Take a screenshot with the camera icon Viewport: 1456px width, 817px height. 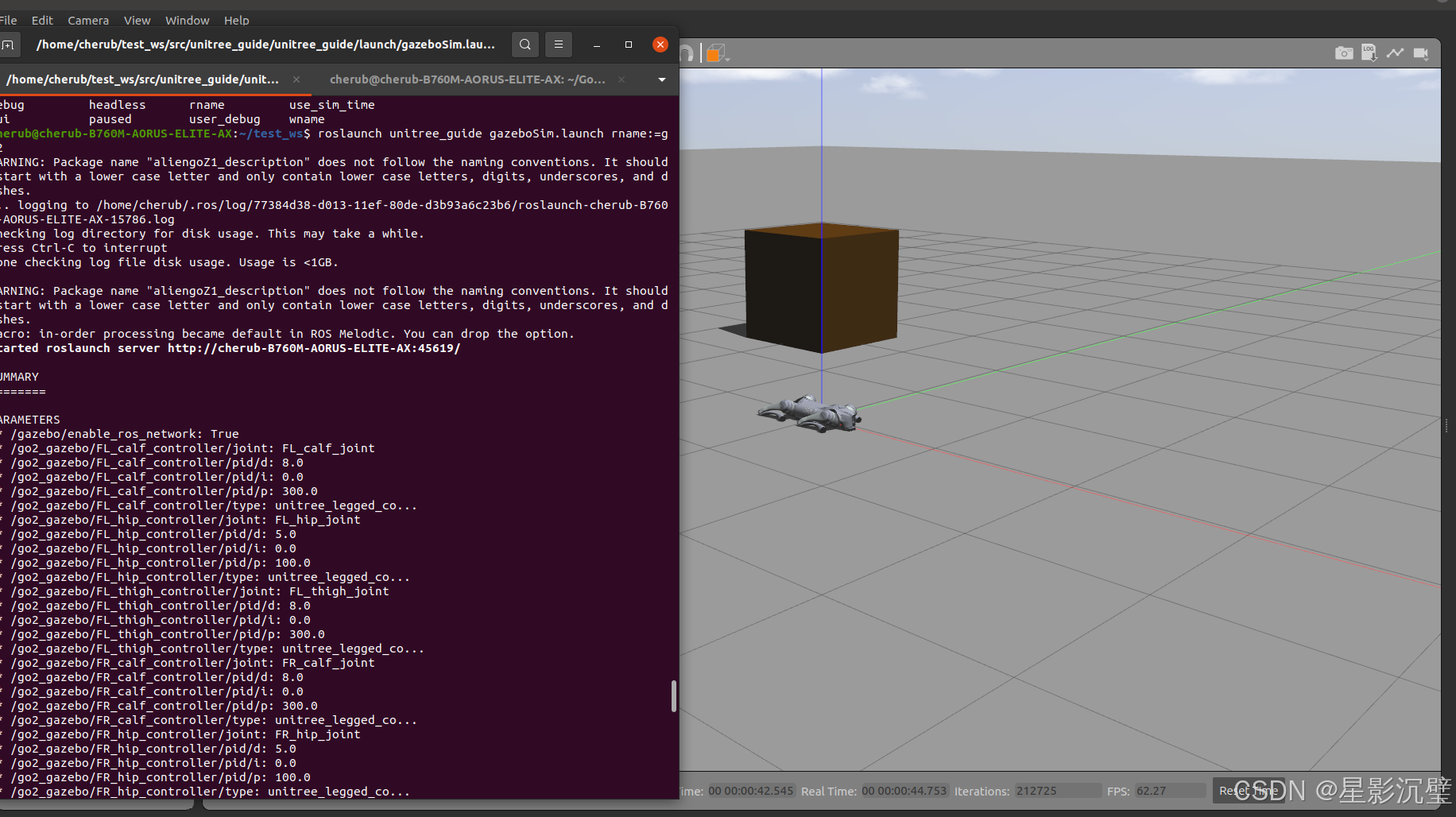(1344, 53)
